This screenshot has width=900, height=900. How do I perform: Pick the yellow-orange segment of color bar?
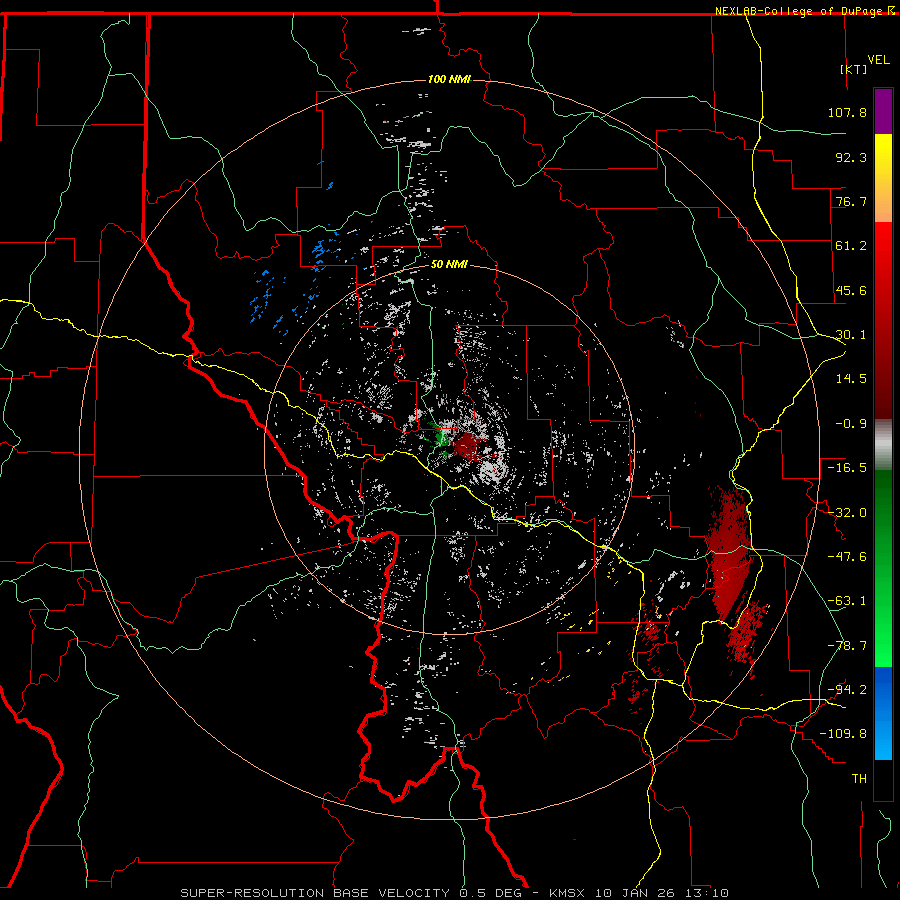click(883, 178)
